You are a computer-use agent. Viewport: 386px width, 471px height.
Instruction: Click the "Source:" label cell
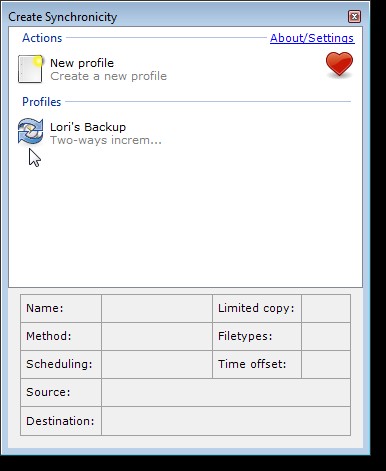(61, 392)
